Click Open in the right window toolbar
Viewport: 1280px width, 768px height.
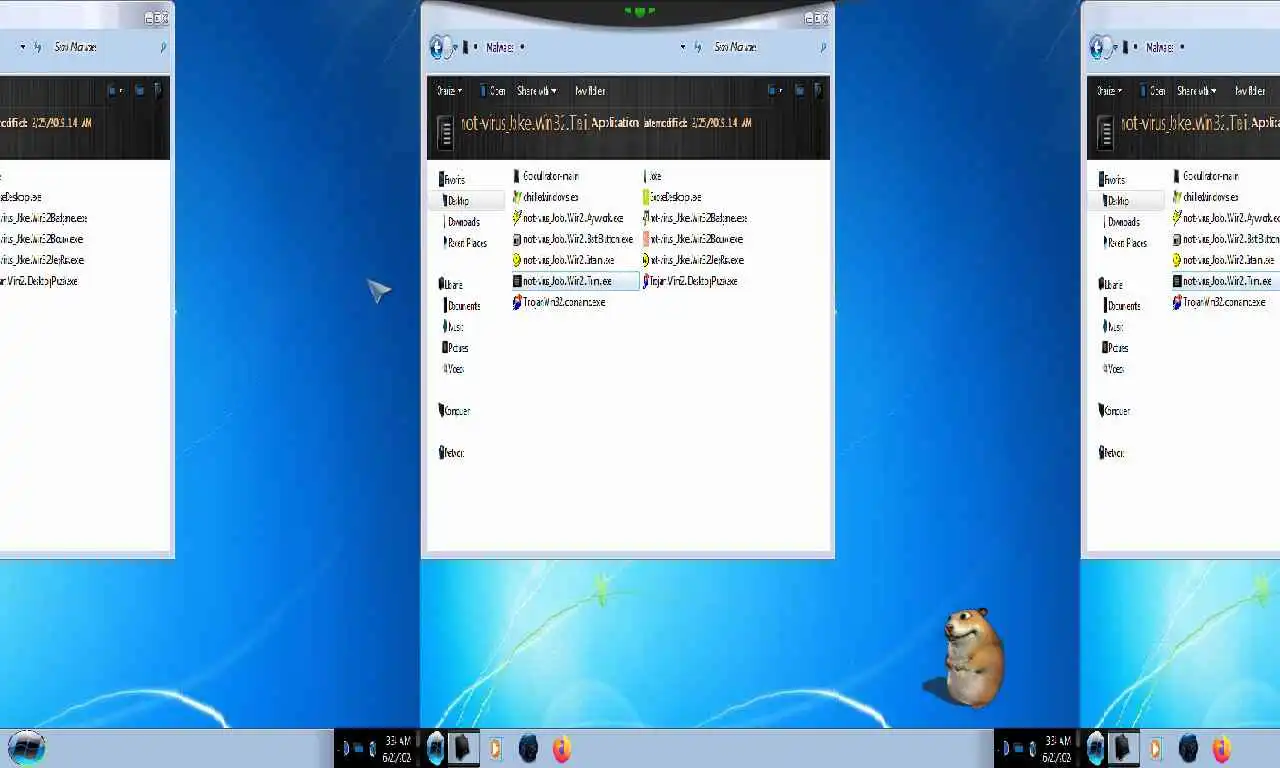click(1153, 91)
